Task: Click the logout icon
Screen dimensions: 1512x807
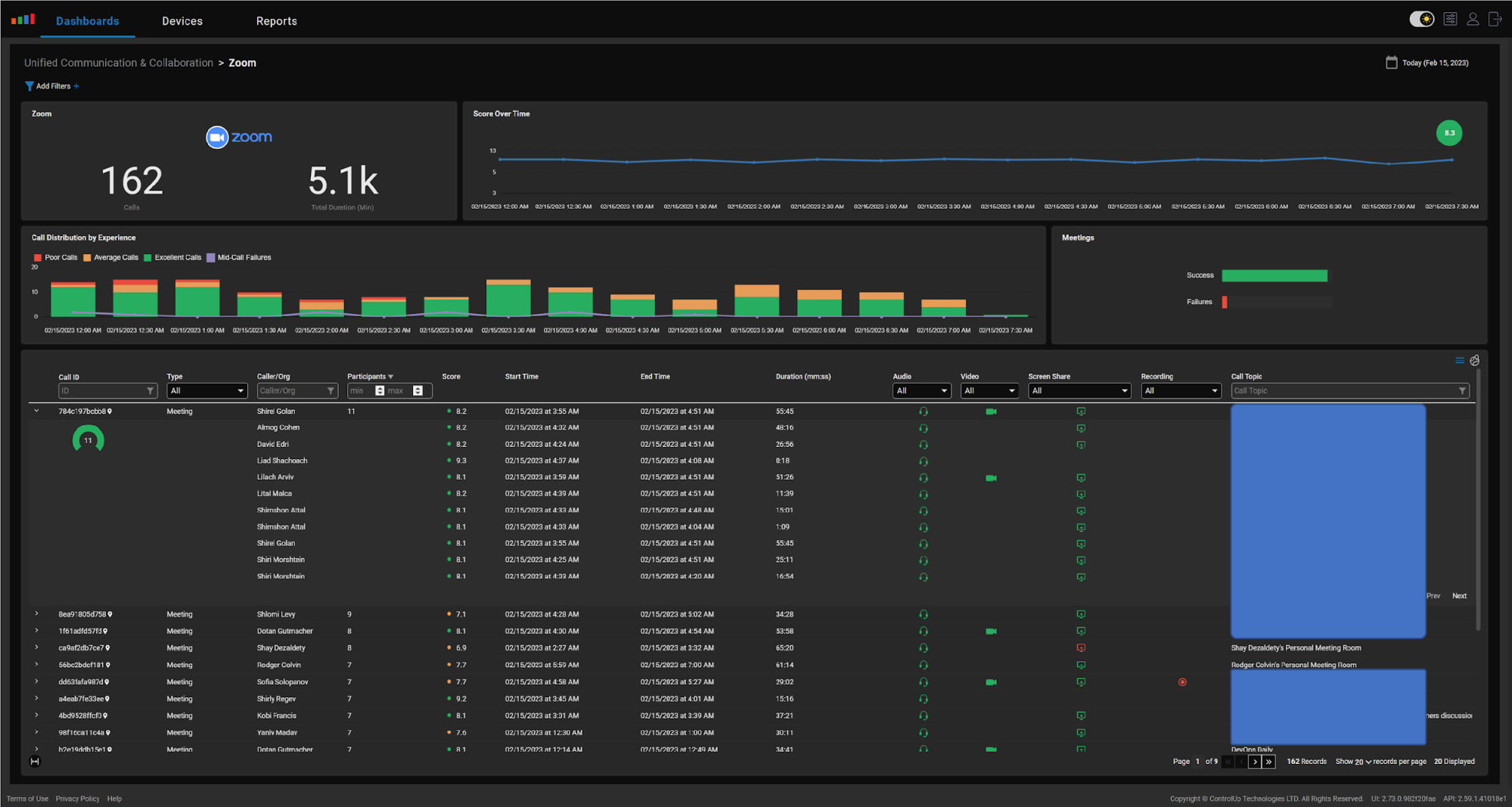Action: (x=1495, y=20)
